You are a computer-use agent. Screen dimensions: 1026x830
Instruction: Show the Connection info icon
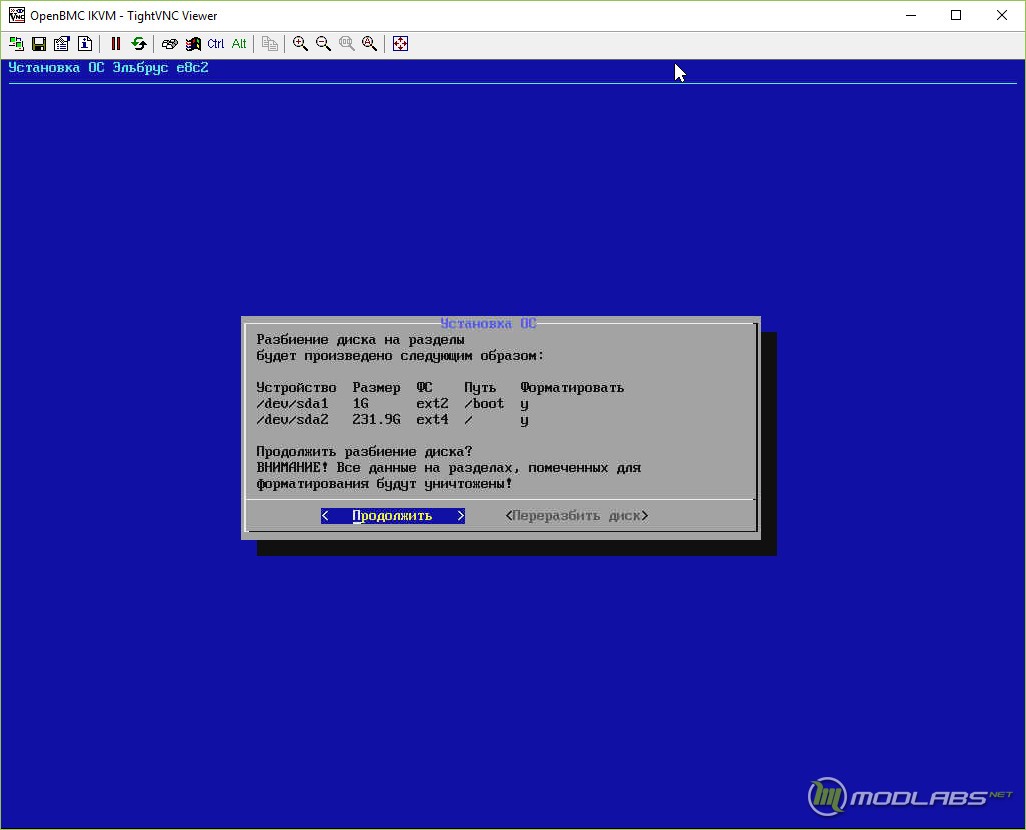(x=85, y=44)
